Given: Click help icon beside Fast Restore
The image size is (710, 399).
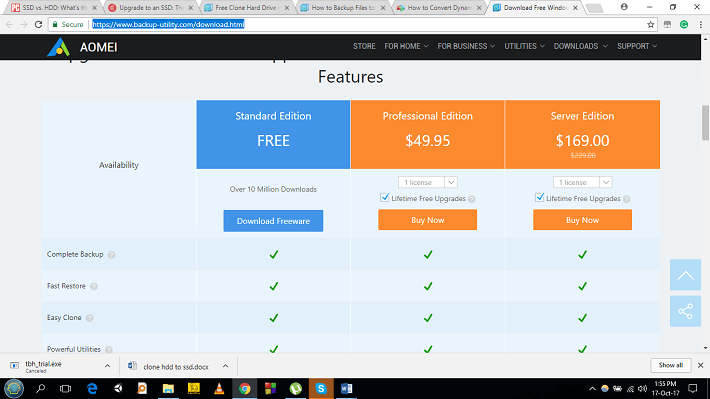Looking at the screenshot, I should click(94, 286).
